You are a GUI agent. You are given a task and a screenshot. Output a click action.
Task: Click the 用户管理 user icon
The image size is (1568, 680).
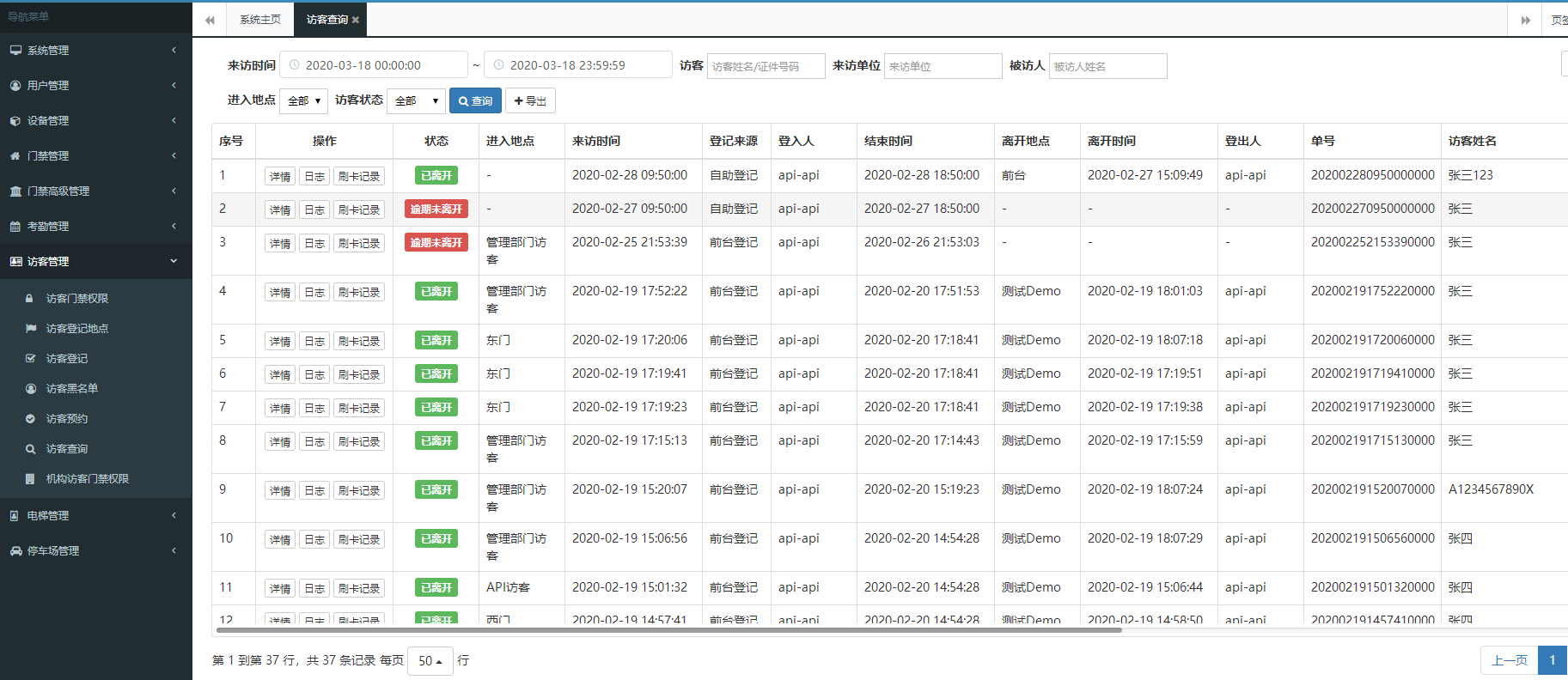point(15,86)
